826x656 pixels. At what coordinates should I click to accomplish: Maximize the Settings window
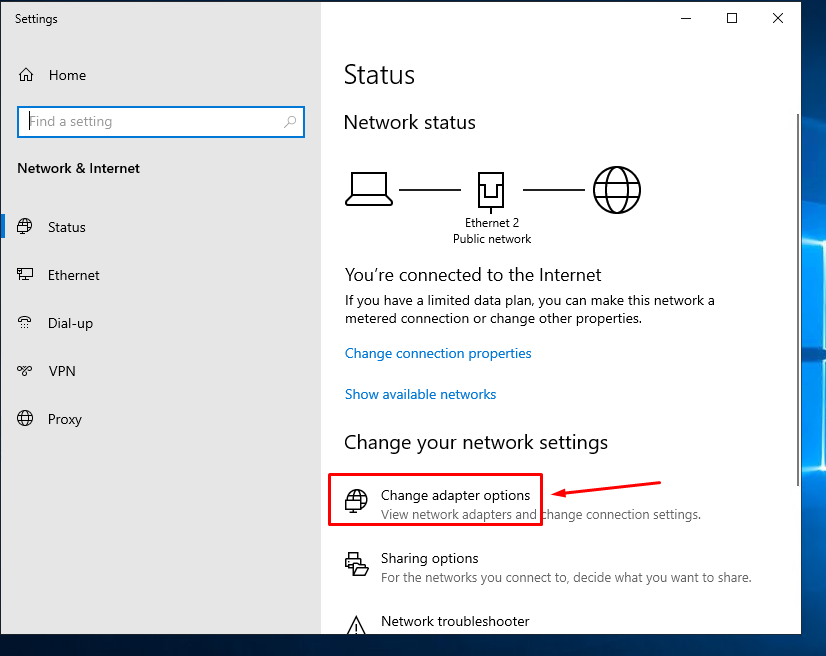click(732, 18)
